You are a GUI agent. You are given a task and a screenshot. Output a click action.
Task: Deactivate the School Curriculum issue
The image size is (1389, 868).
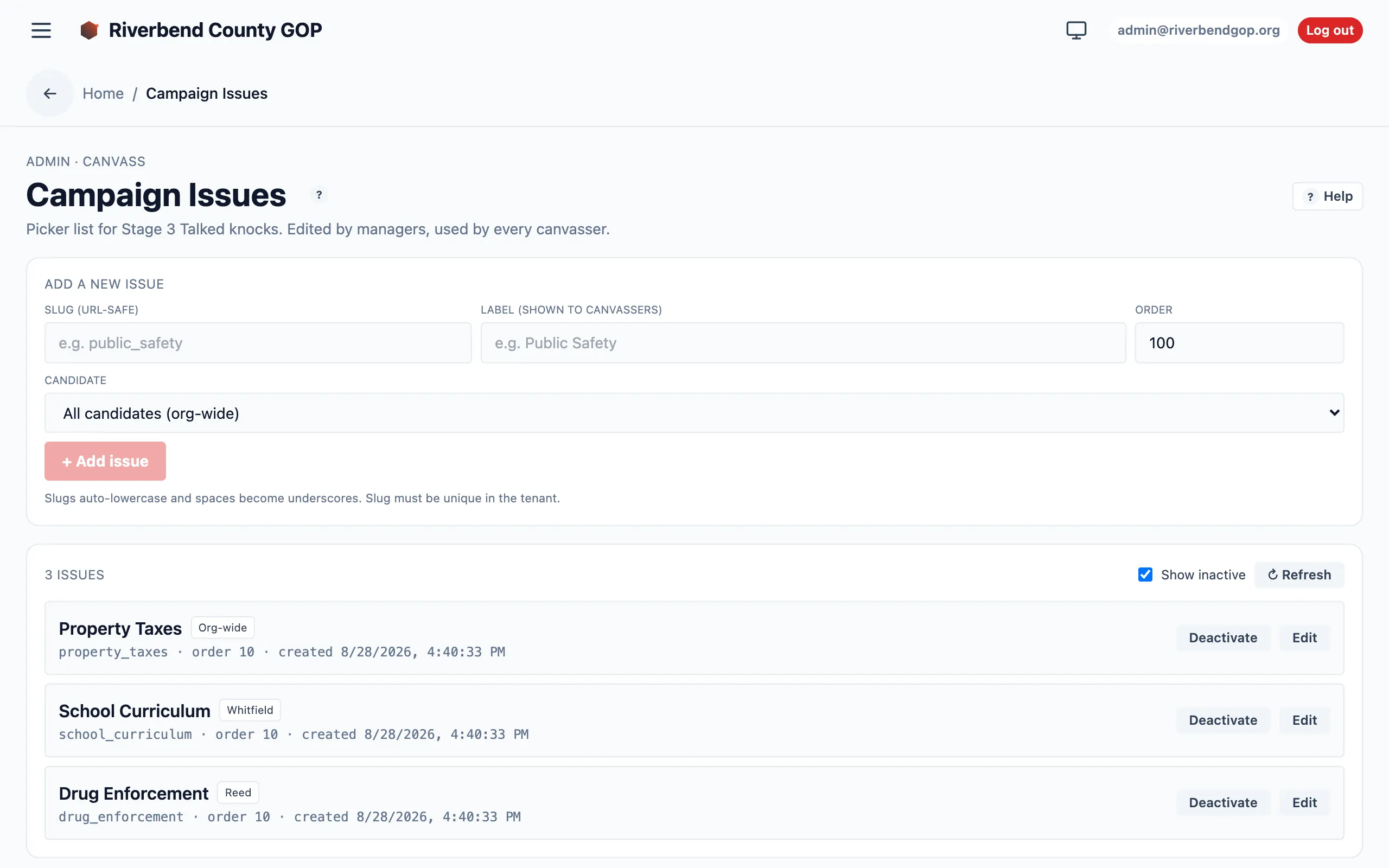[1222, 720]
